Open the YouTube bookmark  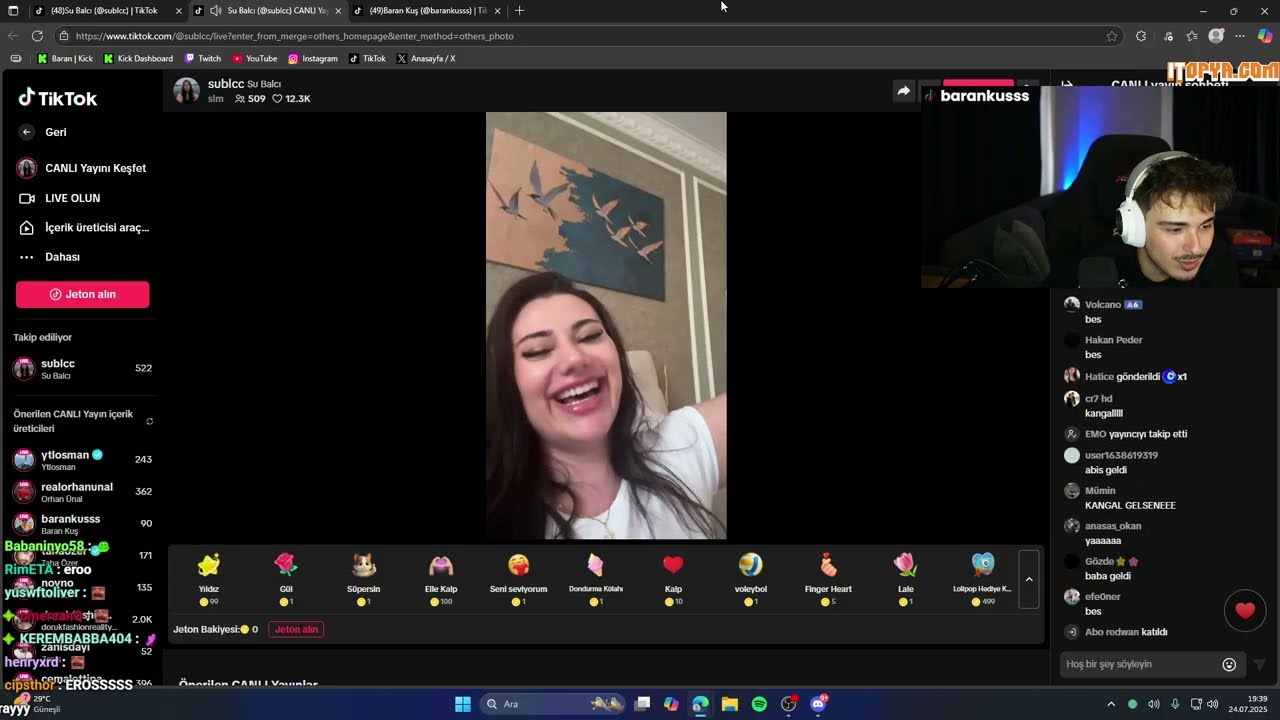click(x=255, y=59)
